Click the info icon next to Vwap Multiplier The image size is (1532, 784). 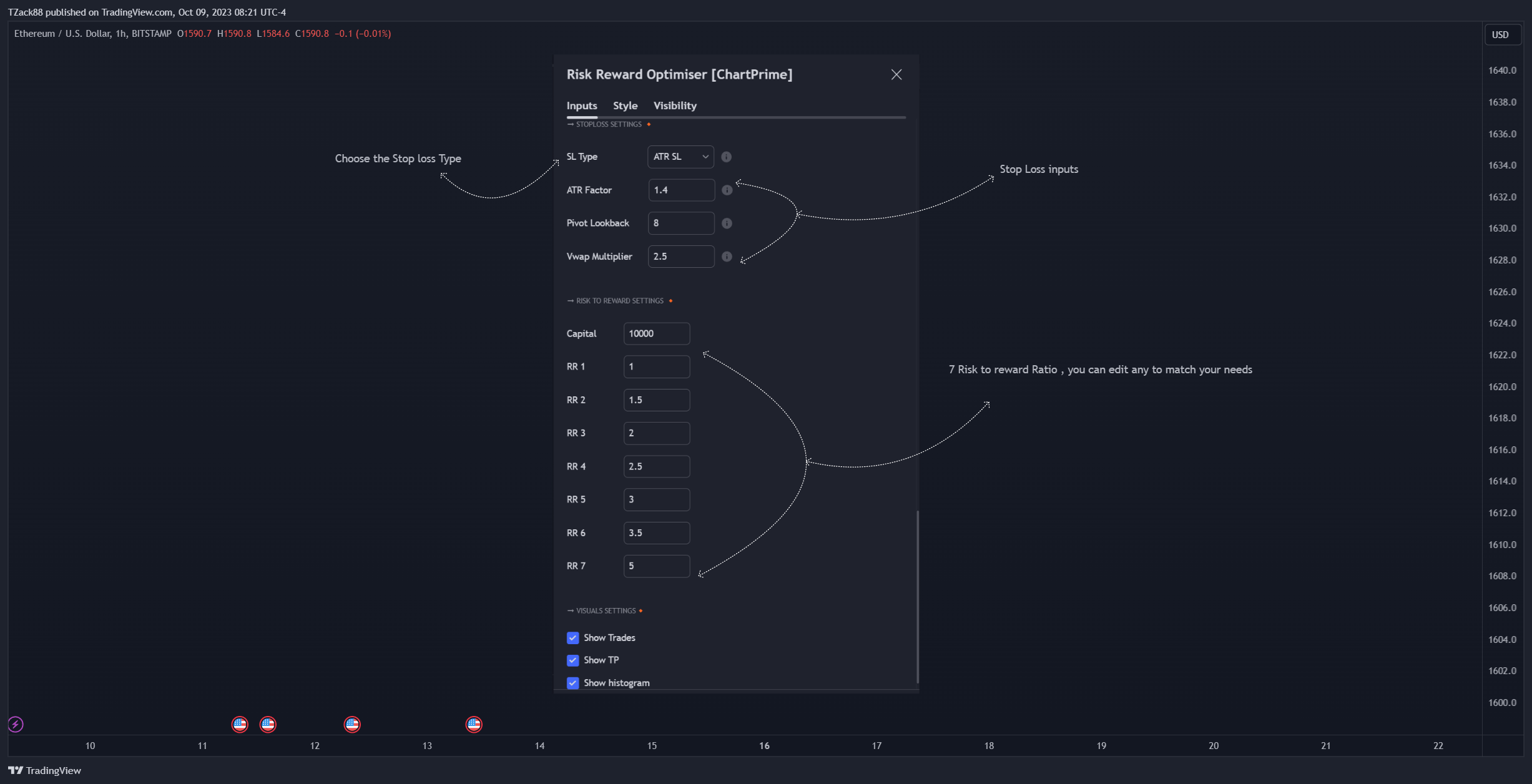727,257
